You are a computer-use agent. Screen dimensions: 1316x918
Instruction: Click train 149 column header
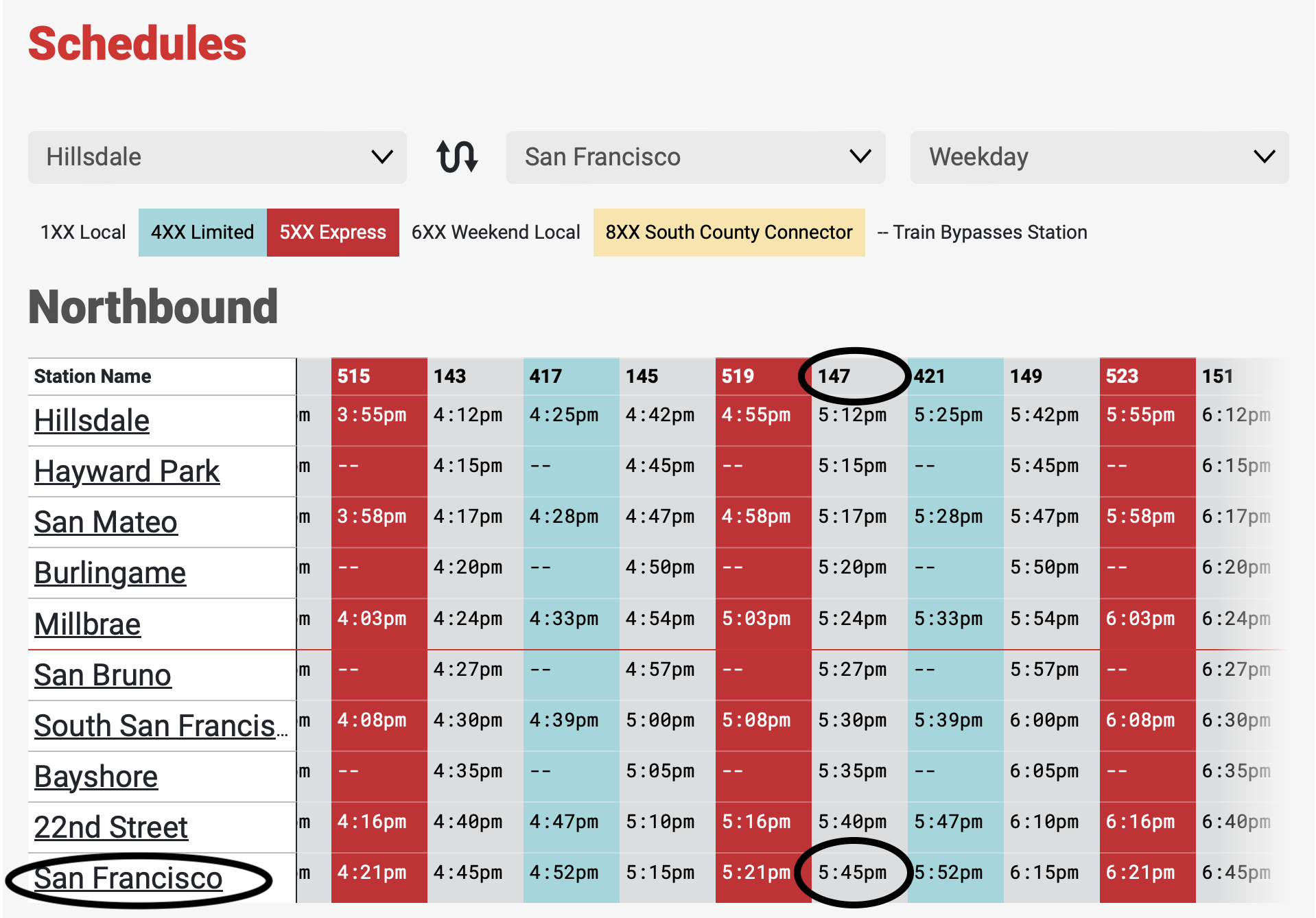click(x=1051, y=376)
